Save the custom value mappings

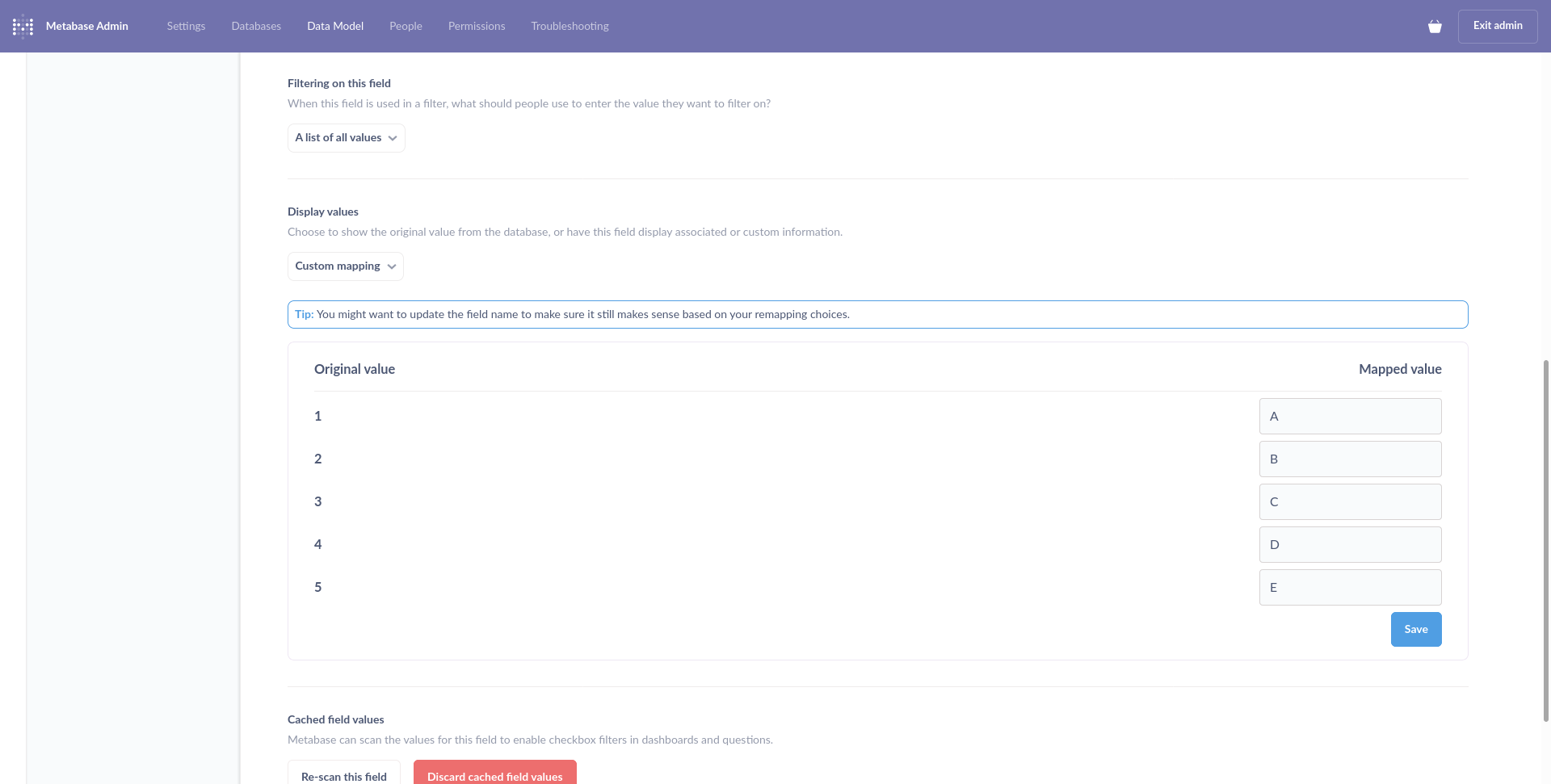click(x=1415, y=629)
